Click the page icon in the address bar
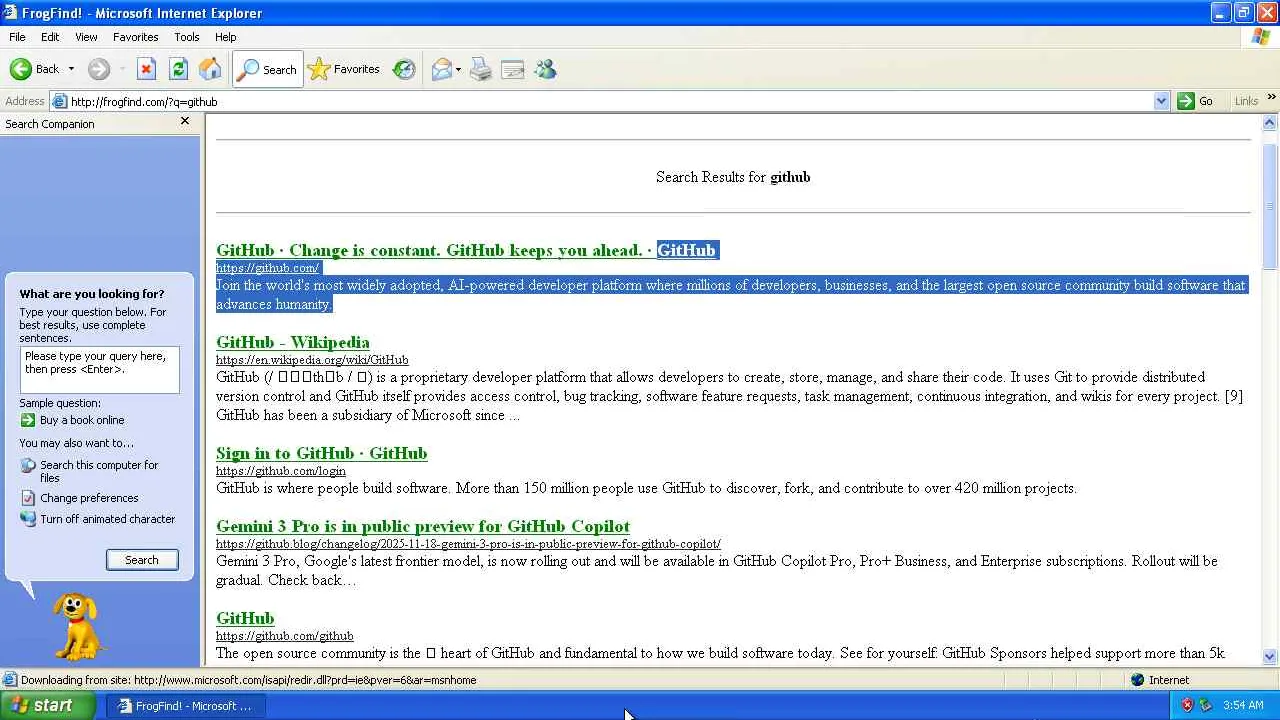 pos(60,101)
